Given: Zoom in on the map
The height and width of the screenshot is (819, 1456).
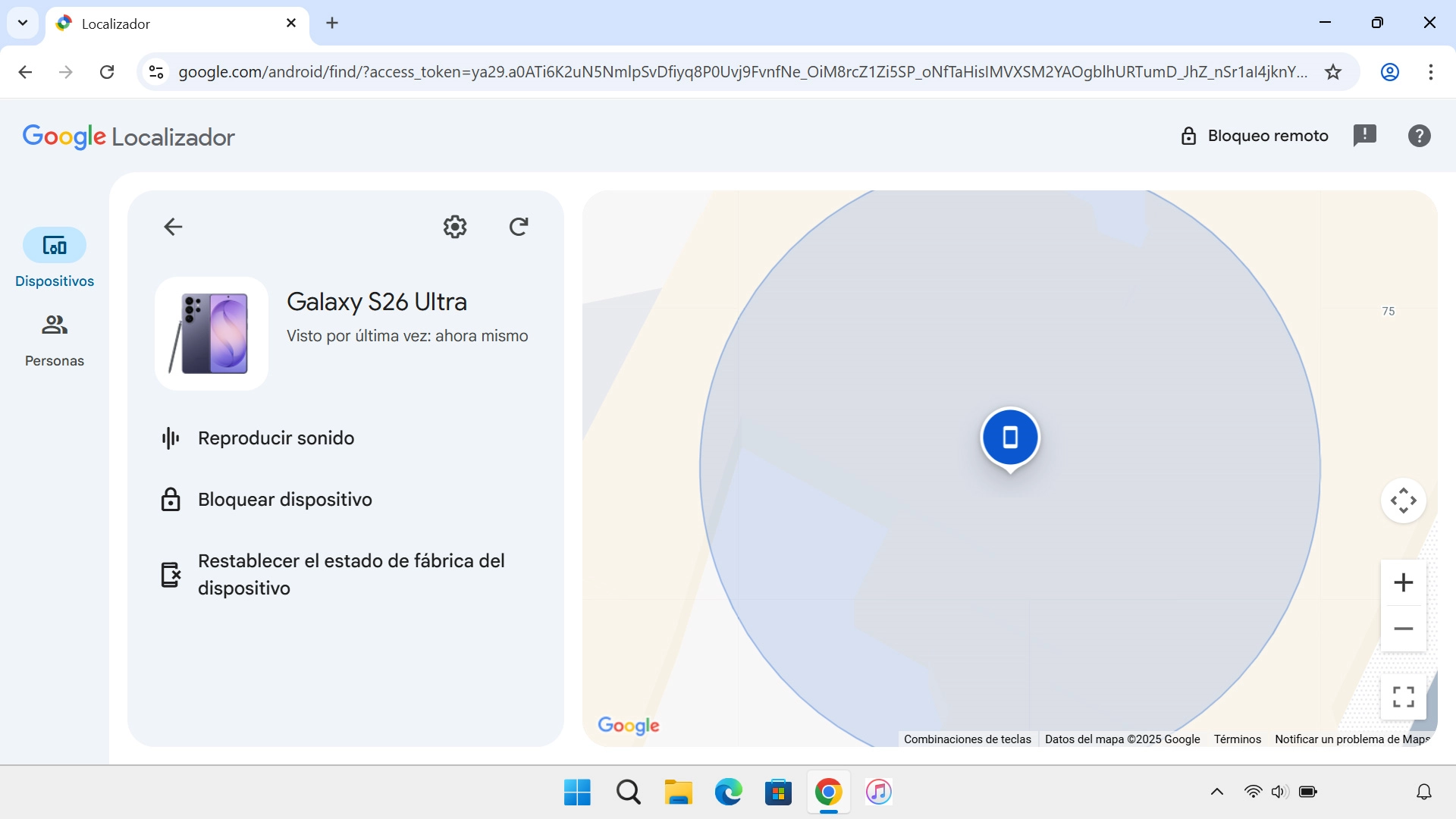Looking at the screenshot, I should tap(1403, 582).
